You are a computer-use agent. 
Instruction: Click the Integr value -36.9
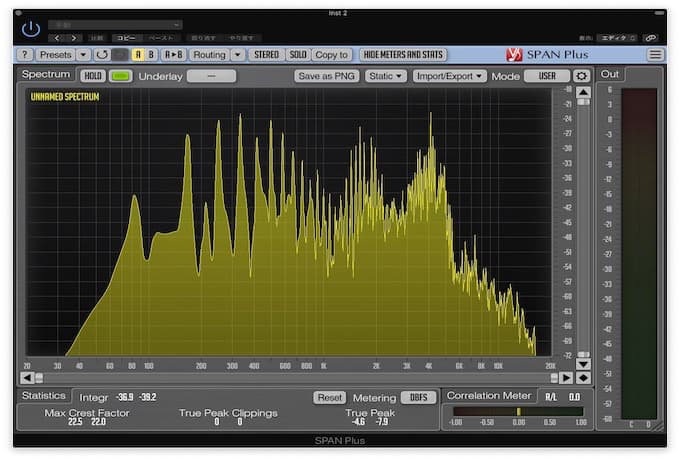[x=124, y=397]
